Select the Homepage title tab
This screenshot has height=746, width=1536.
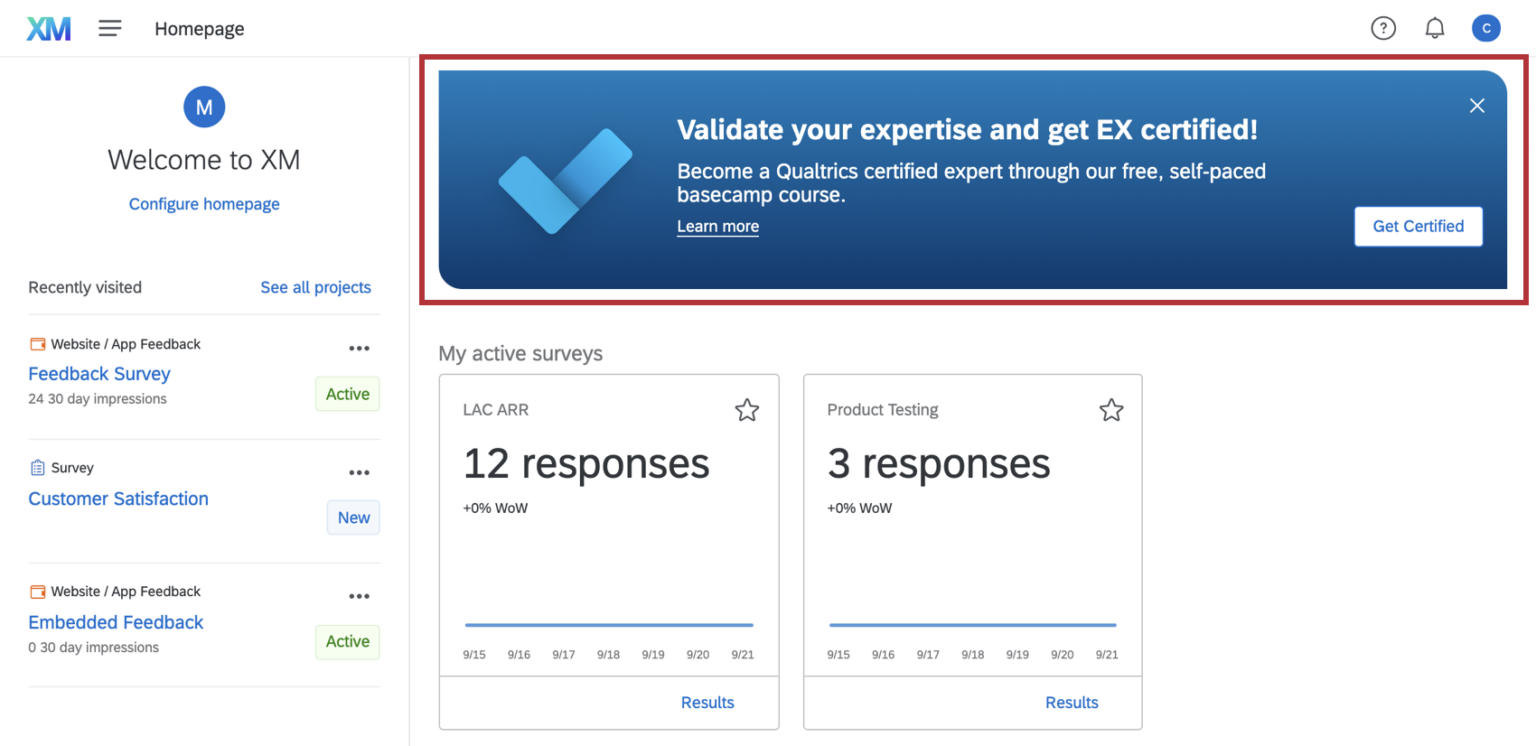pos(199,28)
